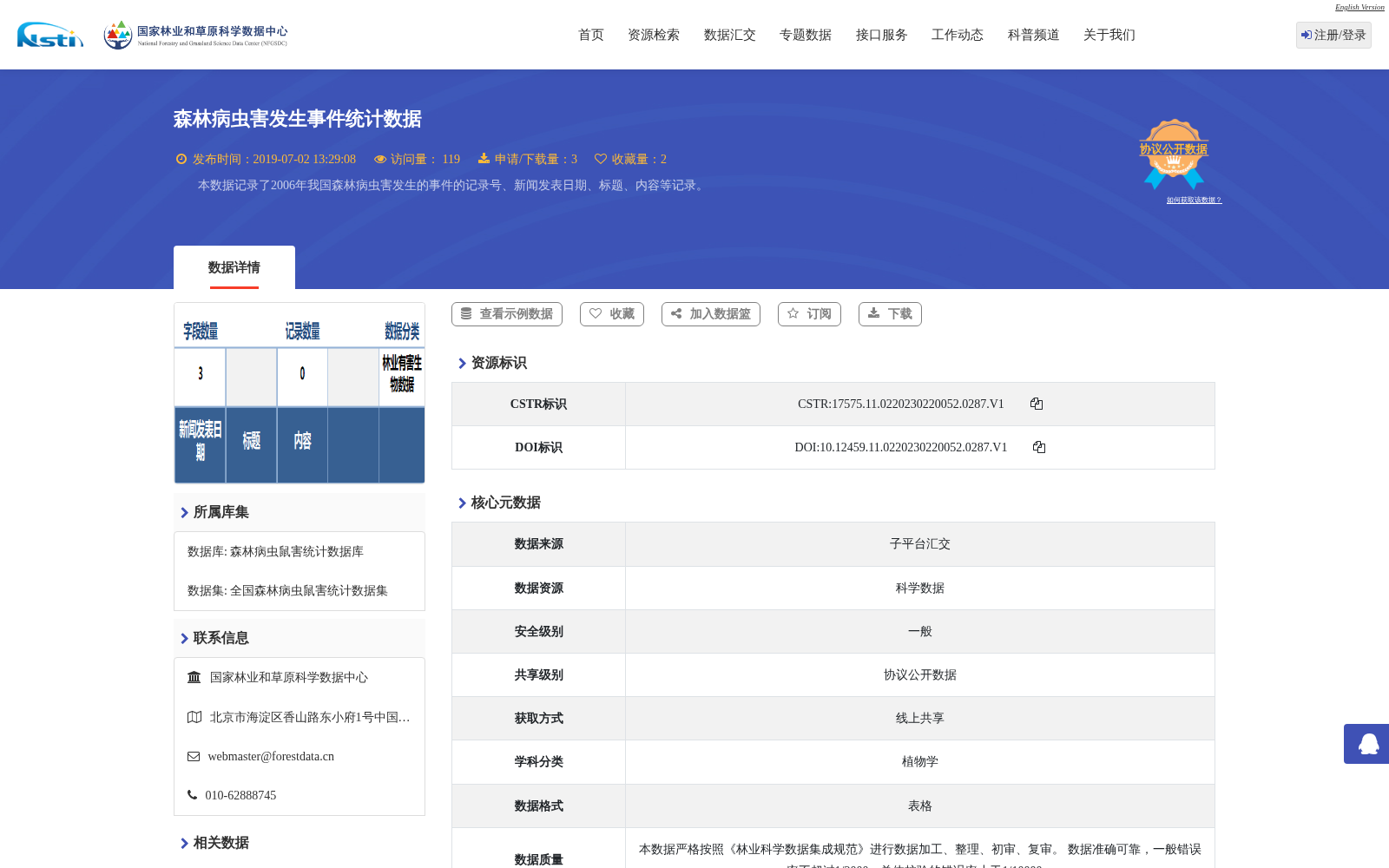Switch to the English Version link
This screenshot has width=1389, height=868.
point(1359,7)
